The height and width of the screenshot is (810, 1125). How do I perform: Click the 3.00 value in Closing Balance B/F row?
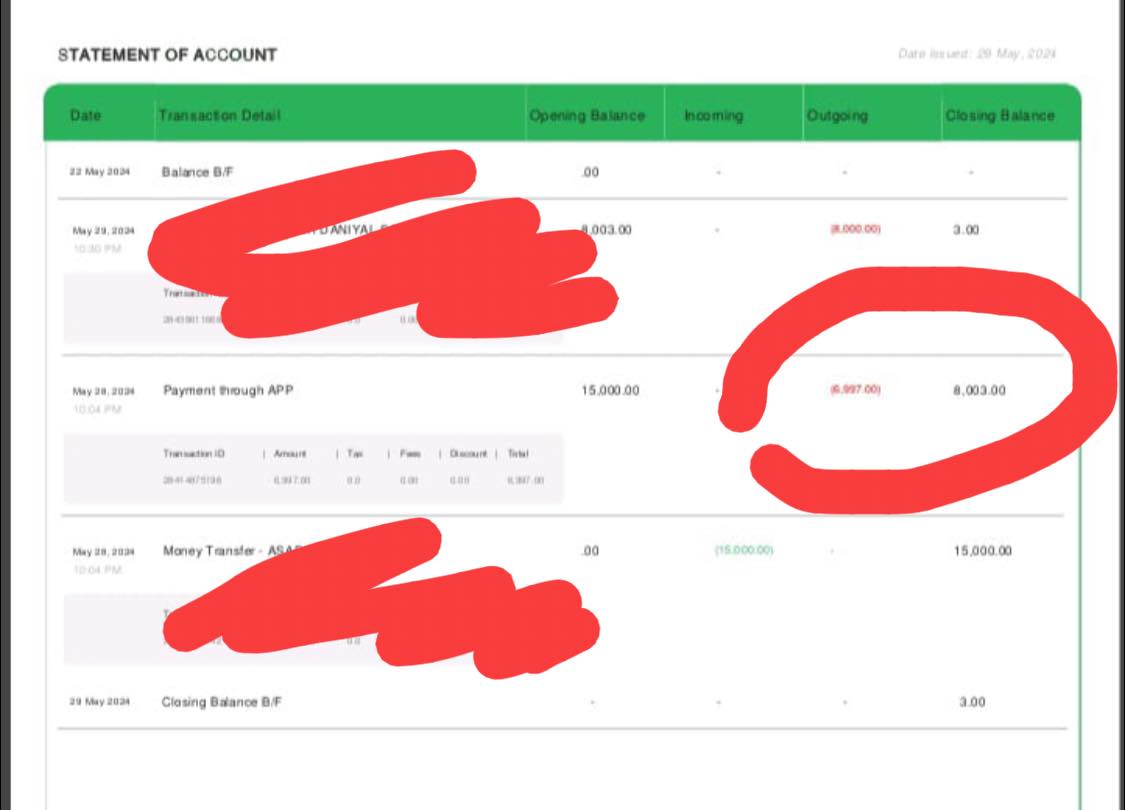pyautogui.click(x=972, y=702)
